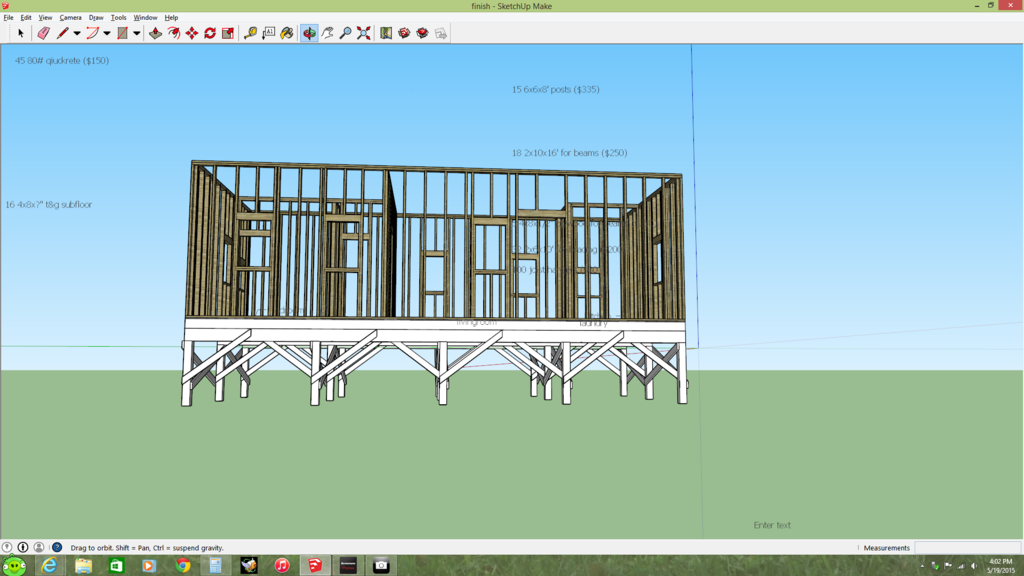Open the Camera app taskbar icon

pos(381,566)
